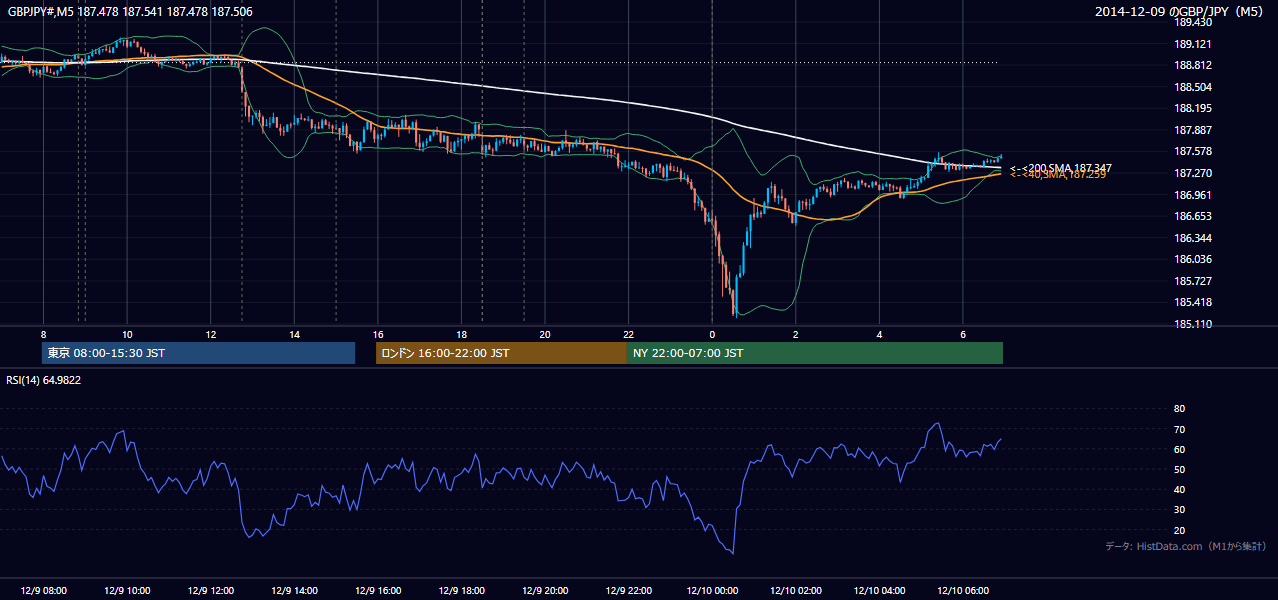
Task: Click the RSI 20 level label
Action: coord(1179,530)
